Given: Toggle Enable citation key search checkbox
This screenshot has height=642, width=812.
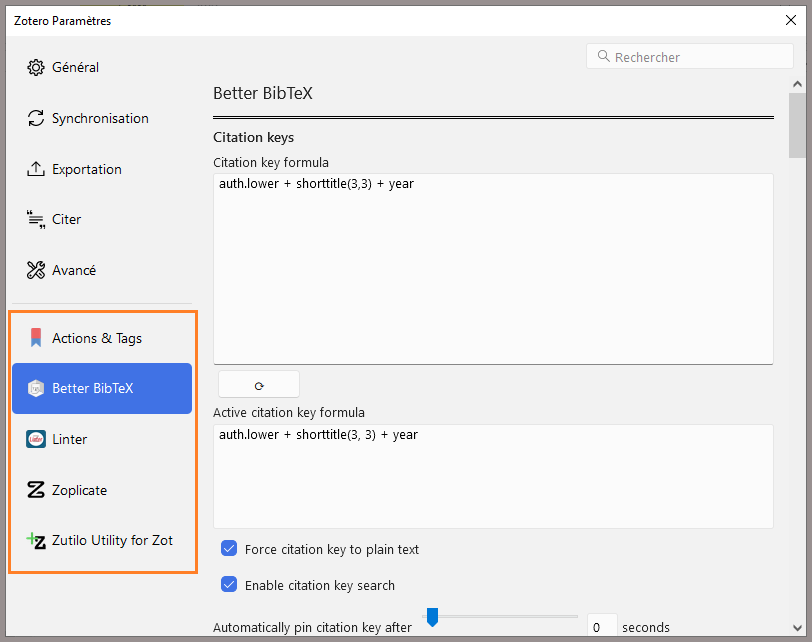Looking at the screenshot, I should [229, 584].
